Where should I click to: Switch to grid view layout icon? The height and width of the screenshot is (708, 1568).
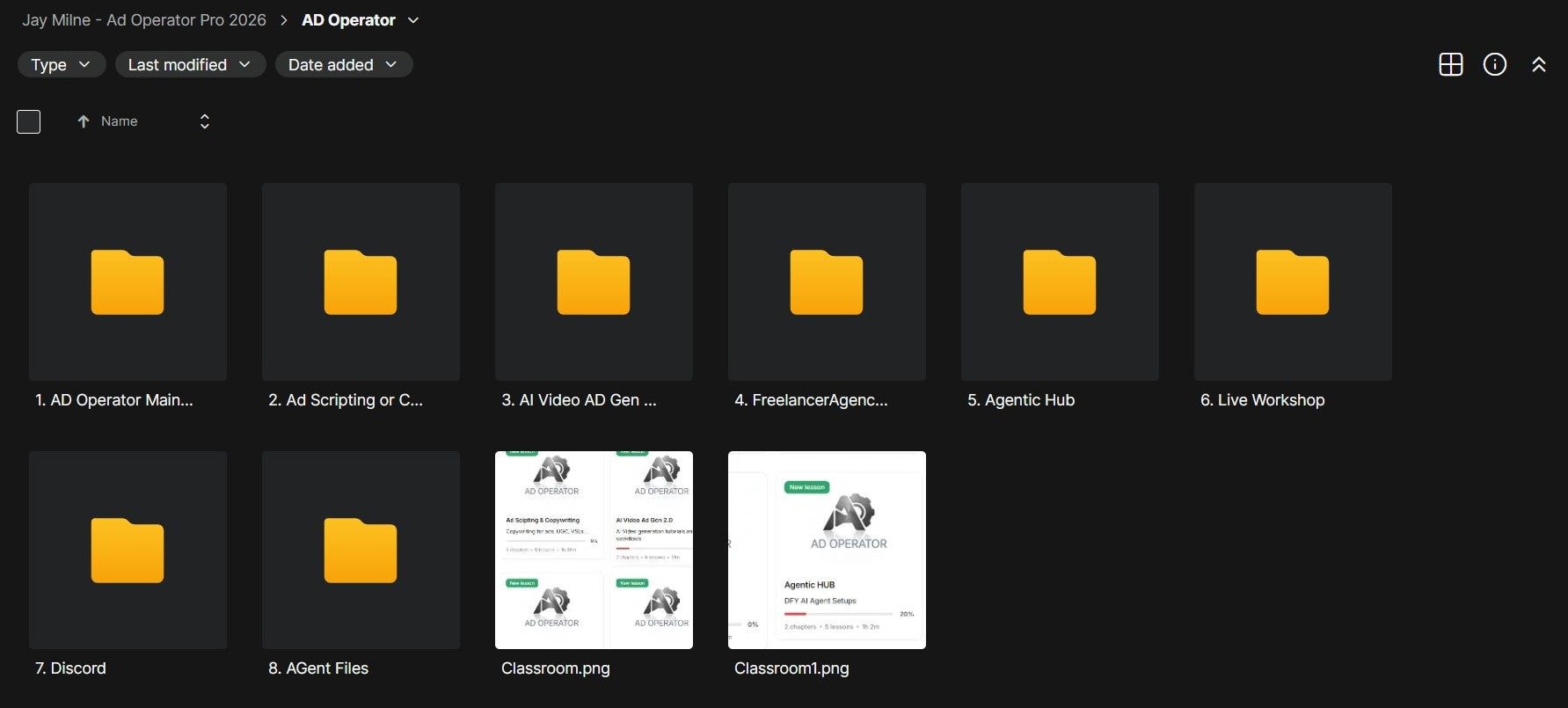pyautogui.click(x=1451, y=64)
